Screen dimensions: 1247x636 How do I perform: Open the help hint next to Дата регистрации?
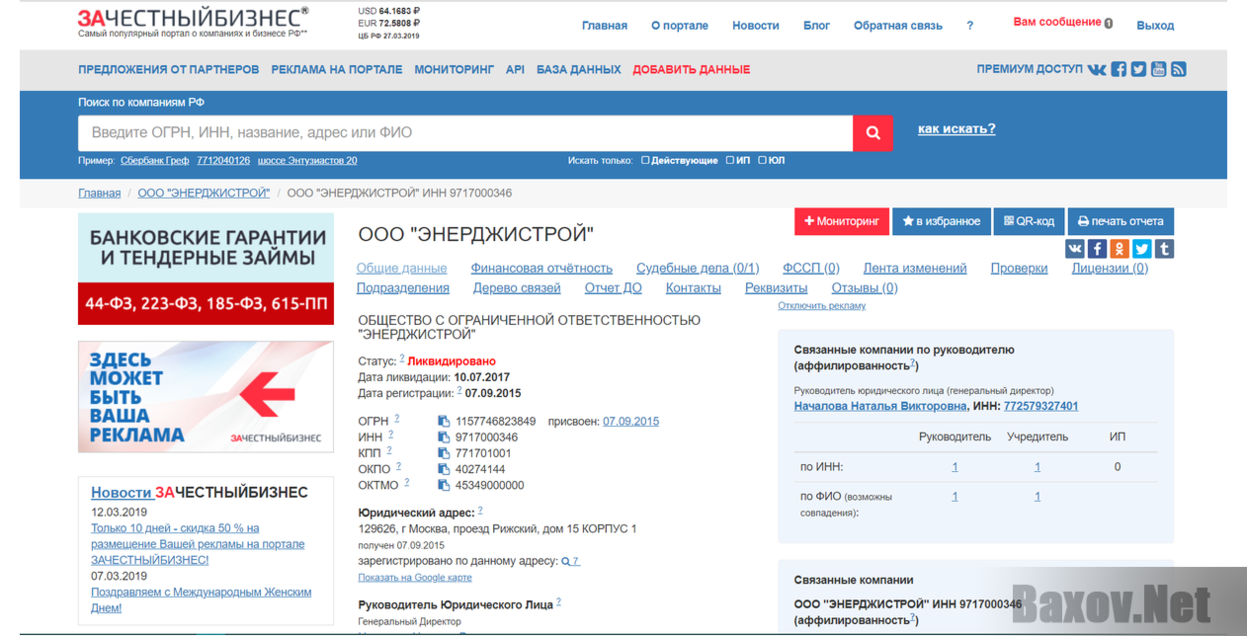(460, 390)
